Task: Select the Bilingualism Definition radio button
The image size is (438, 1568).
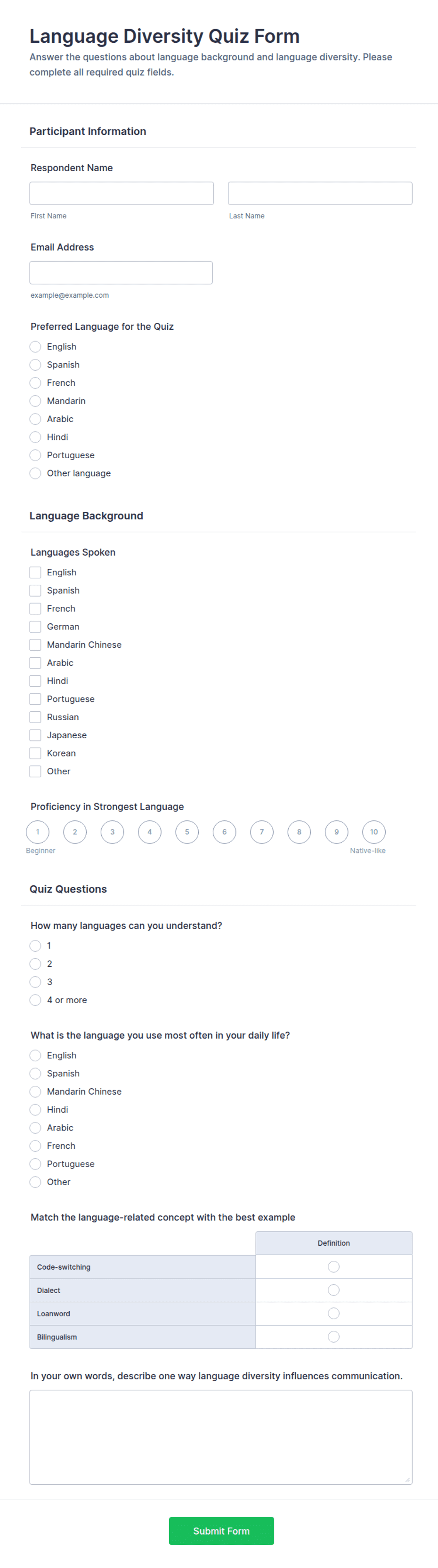Action: point(334,1337)
